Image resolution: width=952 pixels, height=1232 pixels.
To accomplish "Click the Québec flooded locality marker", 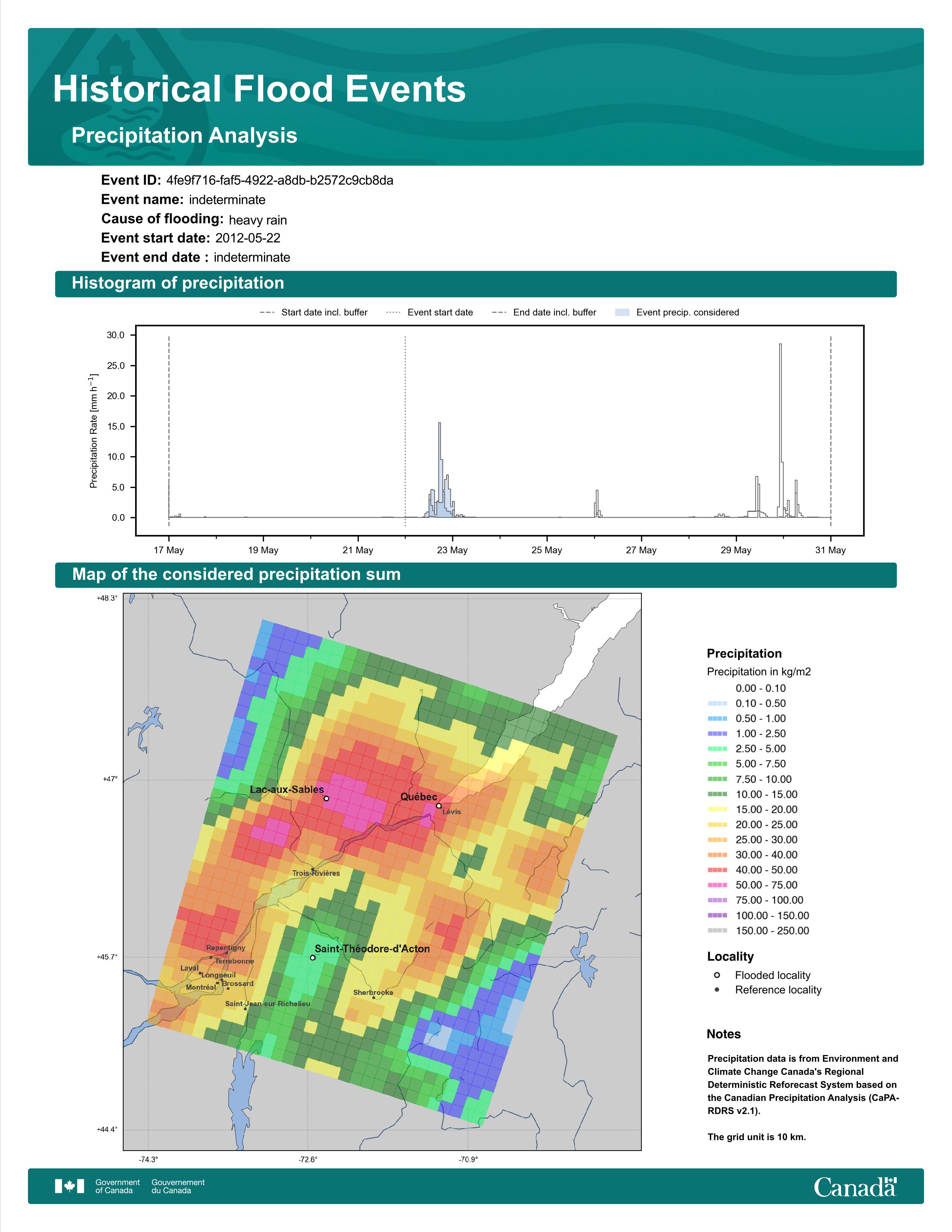I will coord(439,806).
